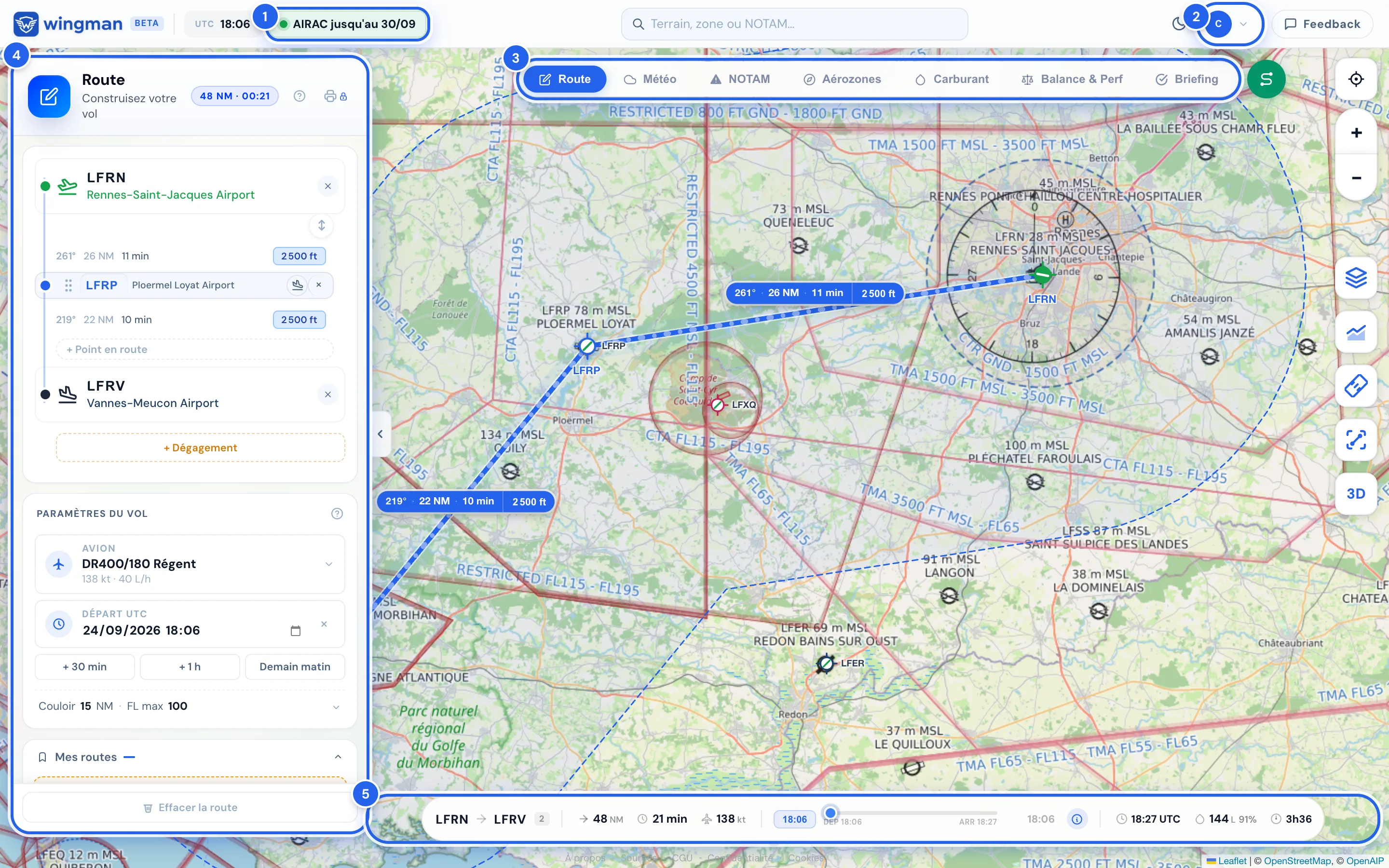Expand the Couloir 15 NM FL max row
The width and height of the screenshot is (1389, 868).
(x=190, y=706)
